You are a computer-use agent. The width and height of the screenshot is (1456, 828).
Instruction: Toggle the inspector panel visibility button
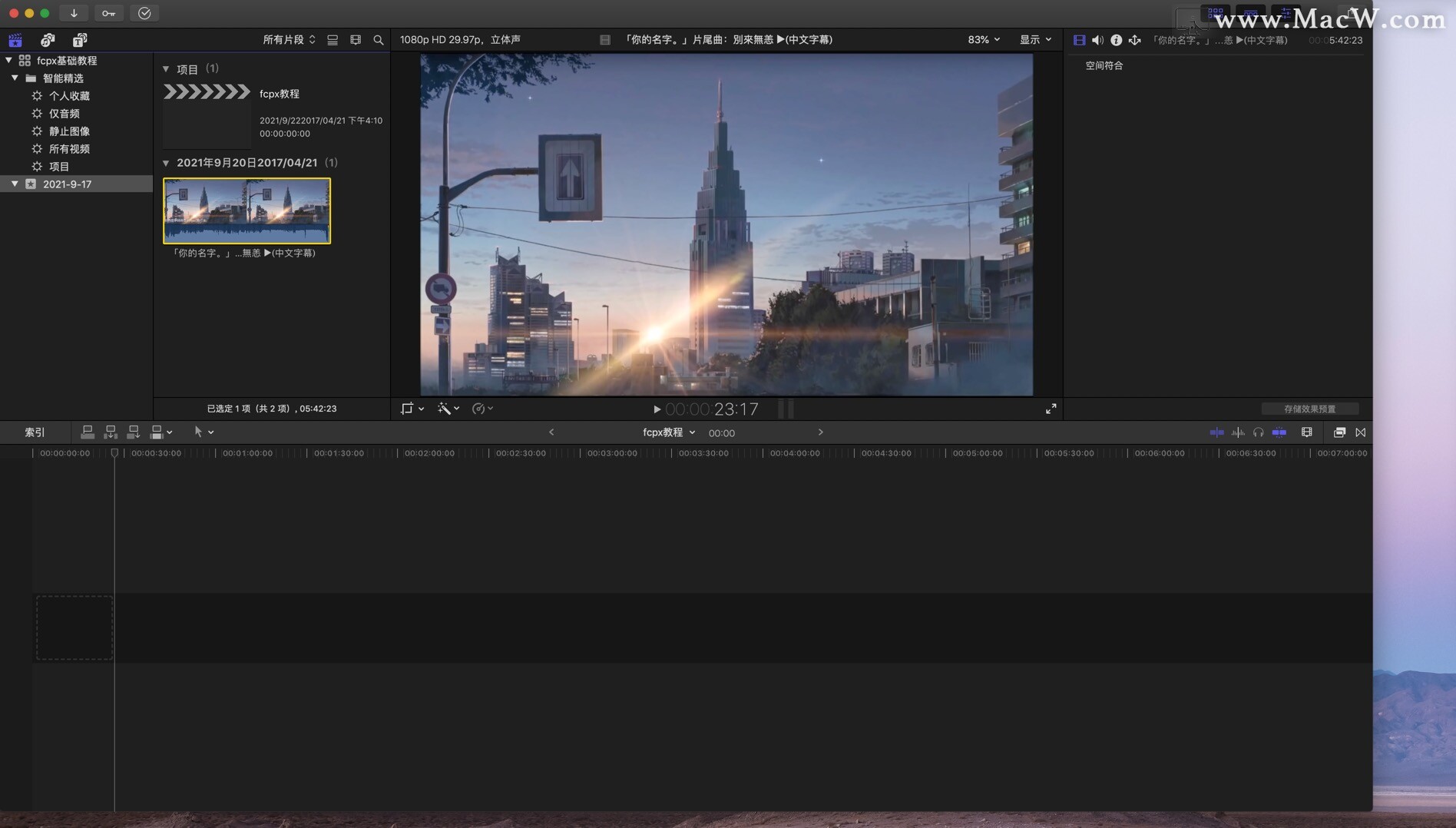click(1286, 13)
